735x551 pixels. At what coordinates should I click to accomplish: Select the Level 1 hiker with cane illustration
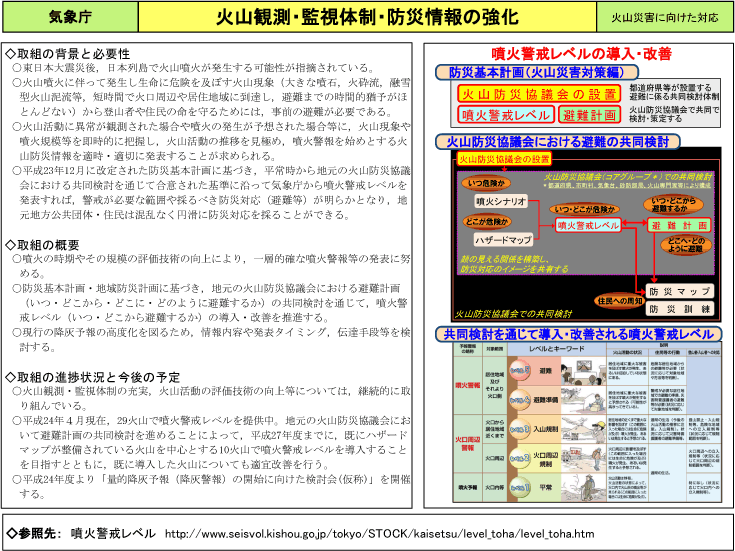pos(583,487)
